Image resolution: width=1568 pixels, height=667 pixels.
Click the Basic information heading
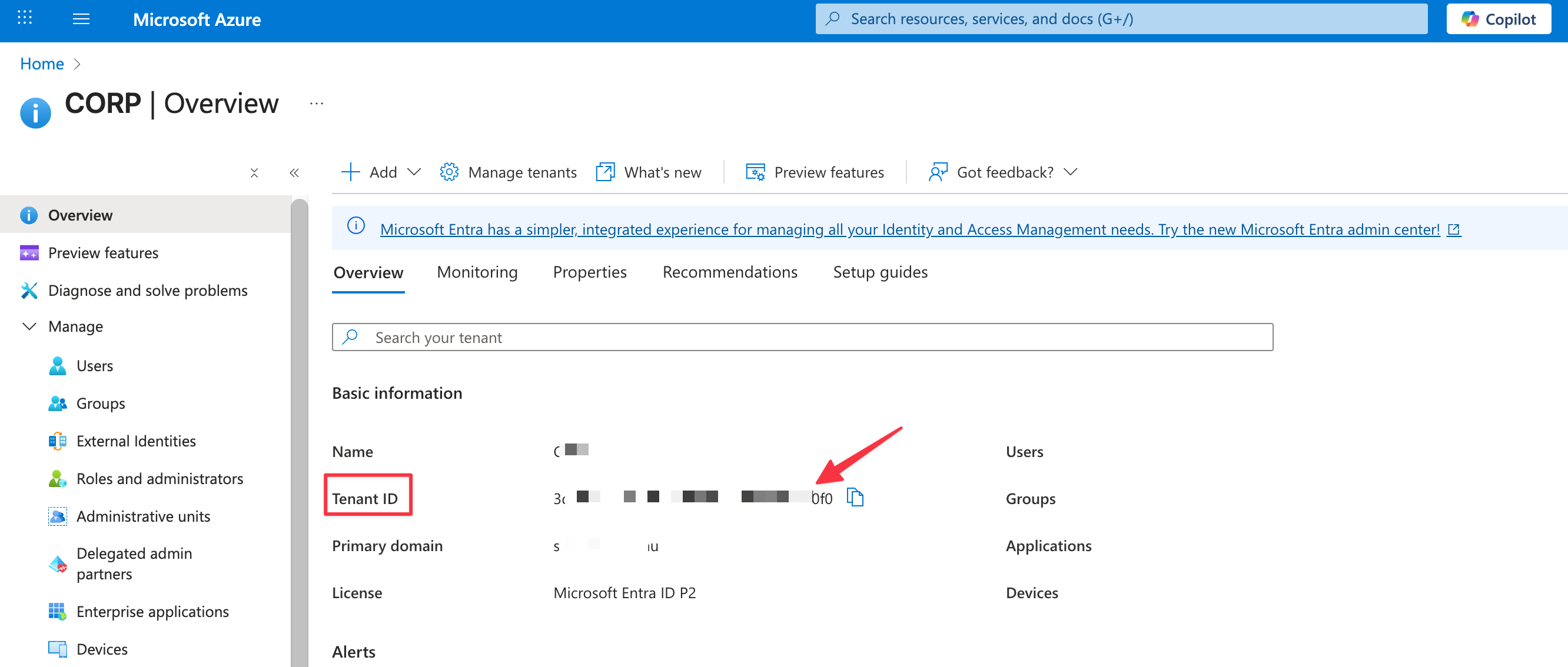click(x=397, y=393)
